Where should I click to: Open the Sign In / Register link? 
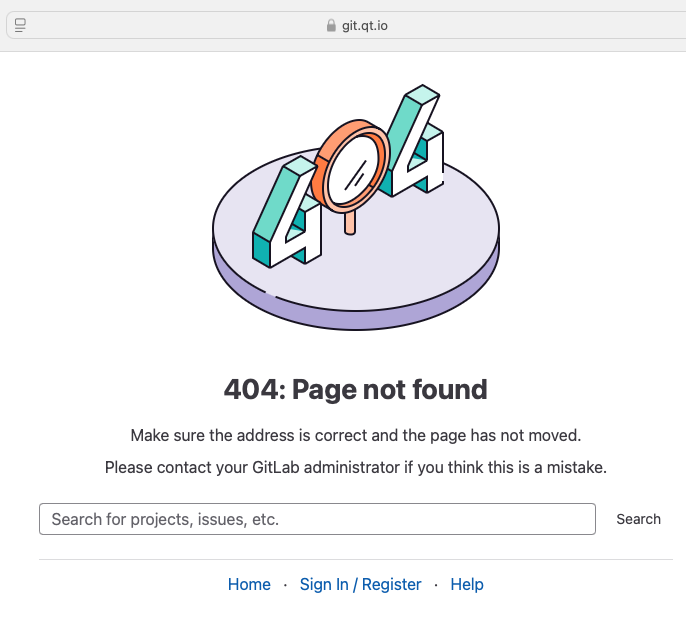pyautogui.click(x=360, y=584)
